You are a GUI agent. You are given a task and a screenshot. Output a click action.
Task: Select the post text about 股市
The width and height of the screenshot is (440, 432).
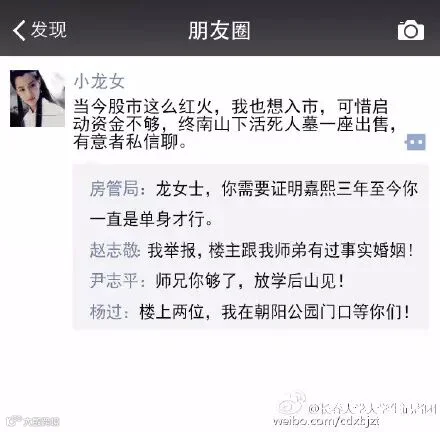pos(235,124)
